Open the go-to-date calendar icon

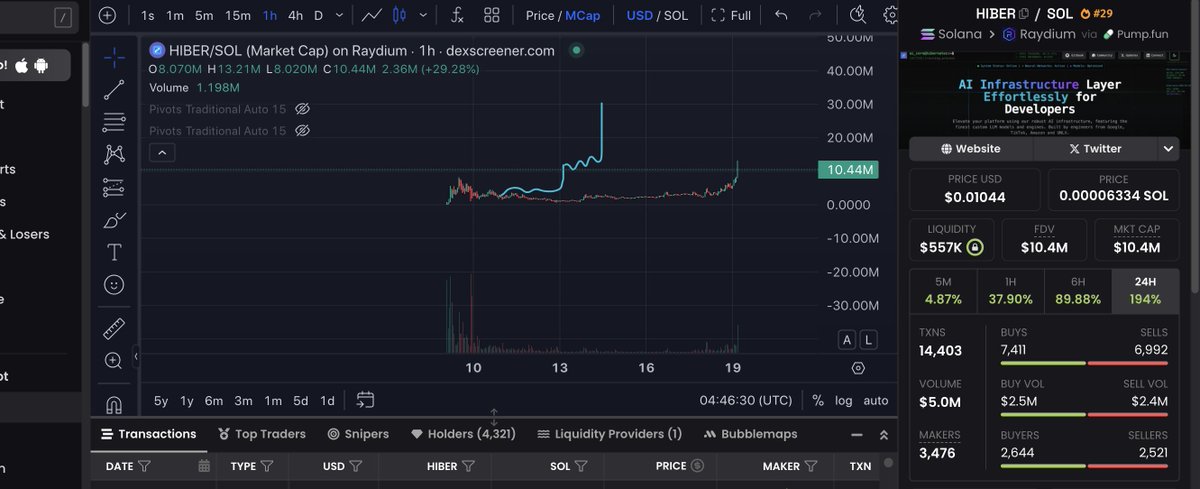pyautogui.click(x=365, y=400)
